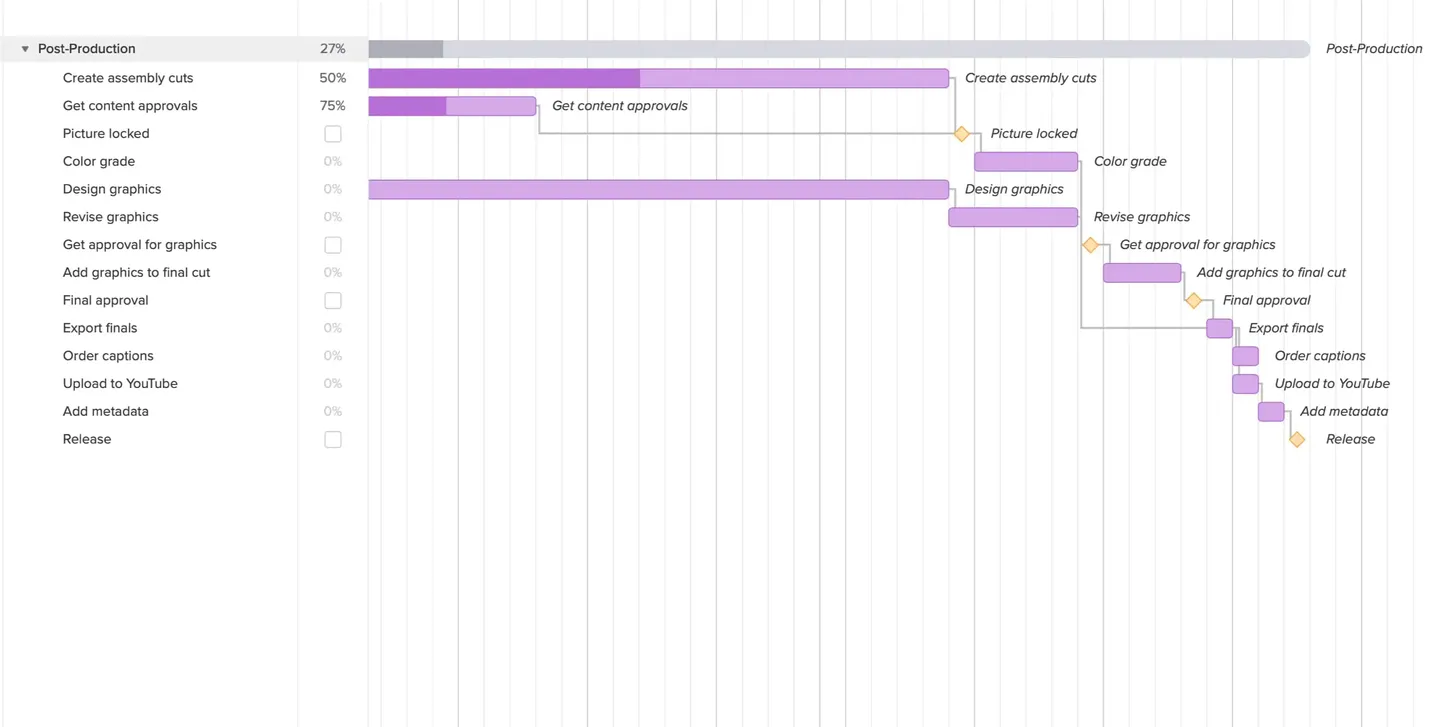Click the Picture locked chart label

pos(1034,134)
